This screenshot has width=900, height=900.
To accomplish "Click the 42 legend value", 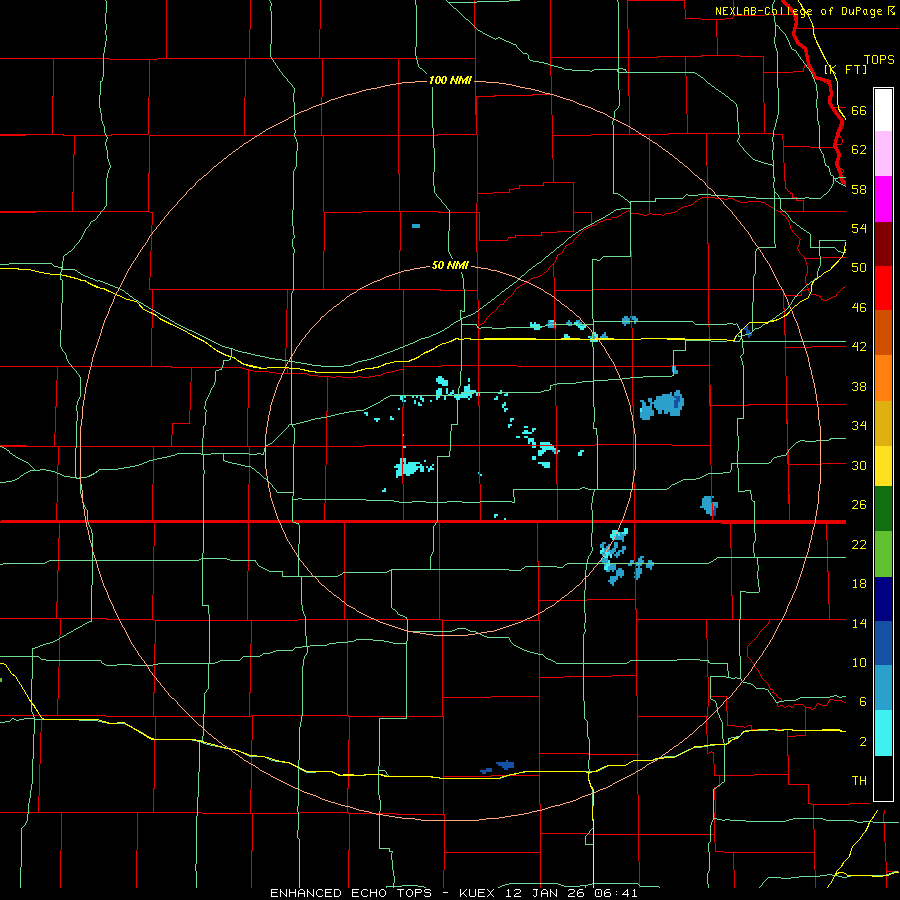I will pos(859,347).
